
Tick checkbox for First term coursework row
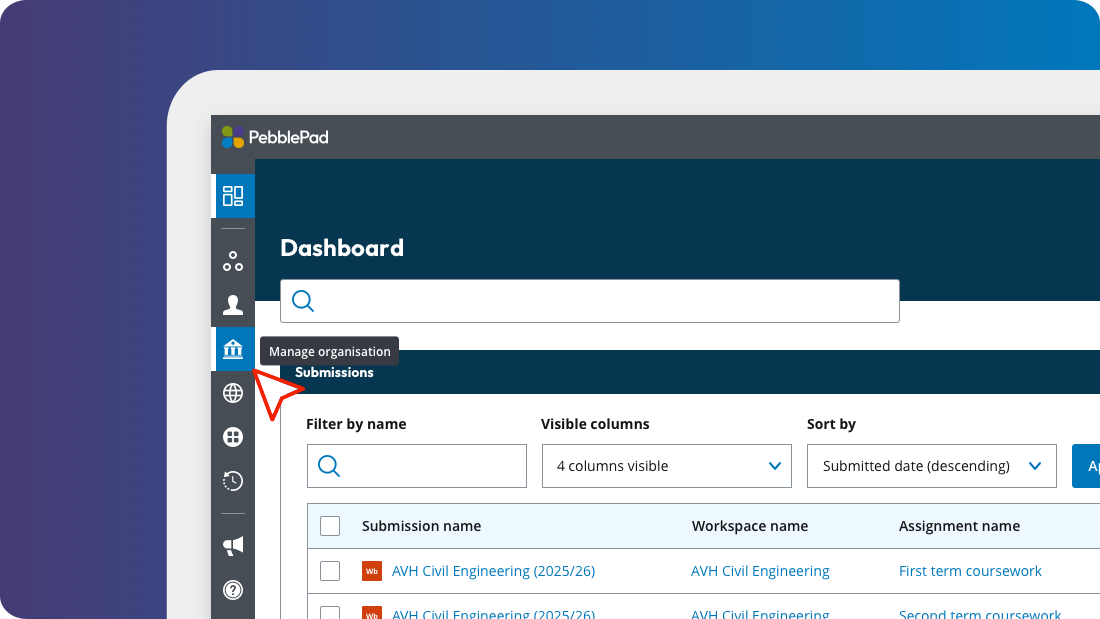point(330,571)
